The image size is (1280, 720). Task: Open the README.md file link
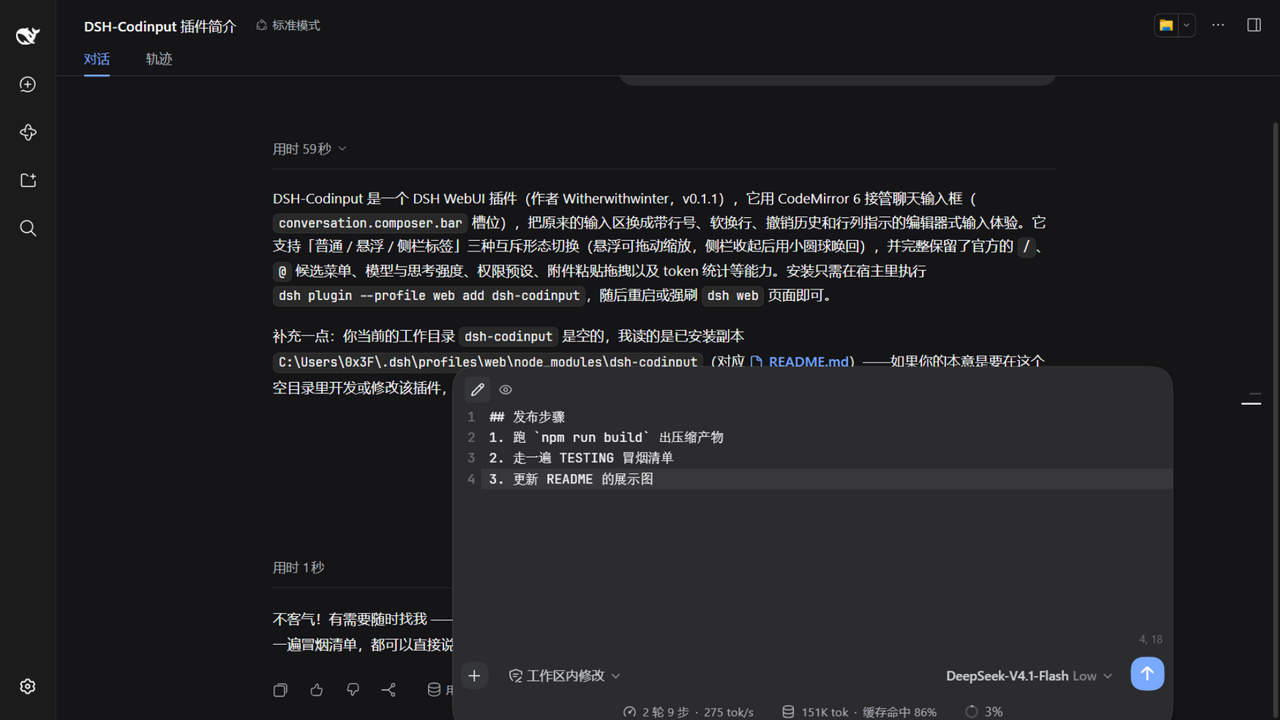(800, 362)
